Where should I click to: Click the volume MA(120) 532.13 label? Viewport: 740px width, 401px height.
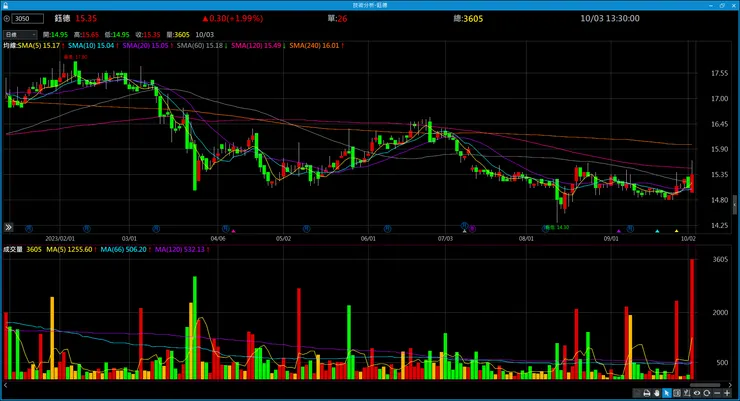(182, 249)
